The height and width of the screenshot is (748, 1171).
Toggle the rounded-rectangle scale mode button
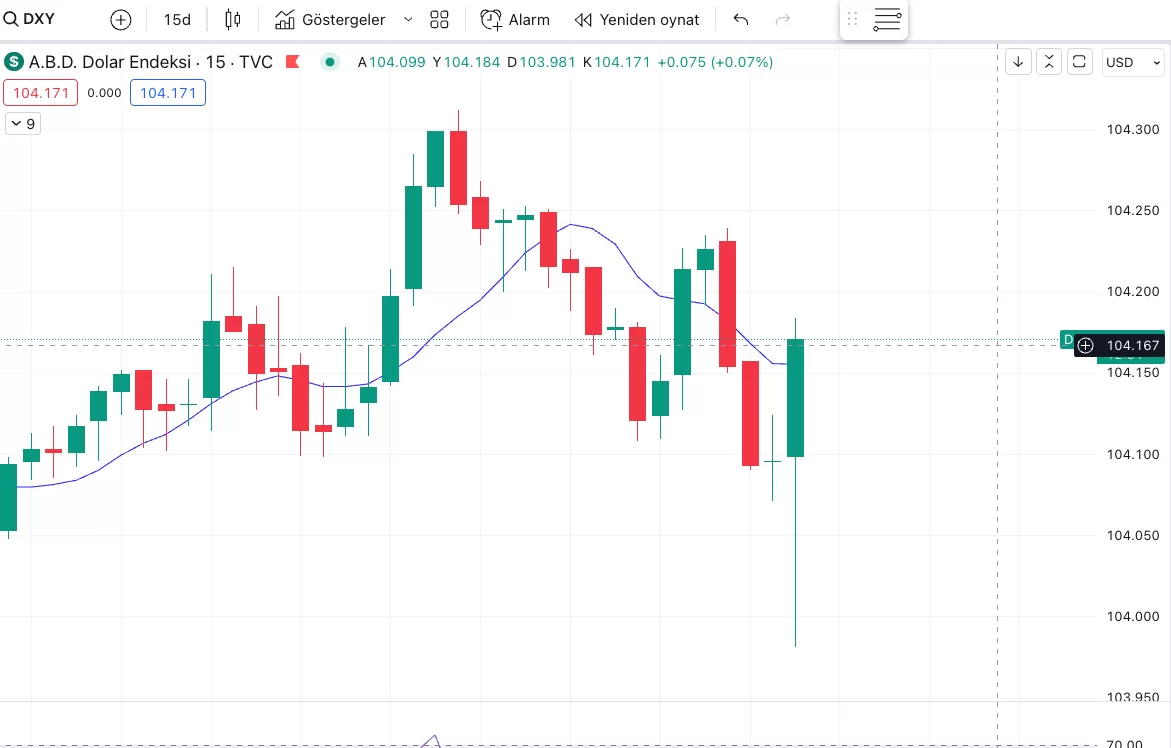tap(1079, 62)
